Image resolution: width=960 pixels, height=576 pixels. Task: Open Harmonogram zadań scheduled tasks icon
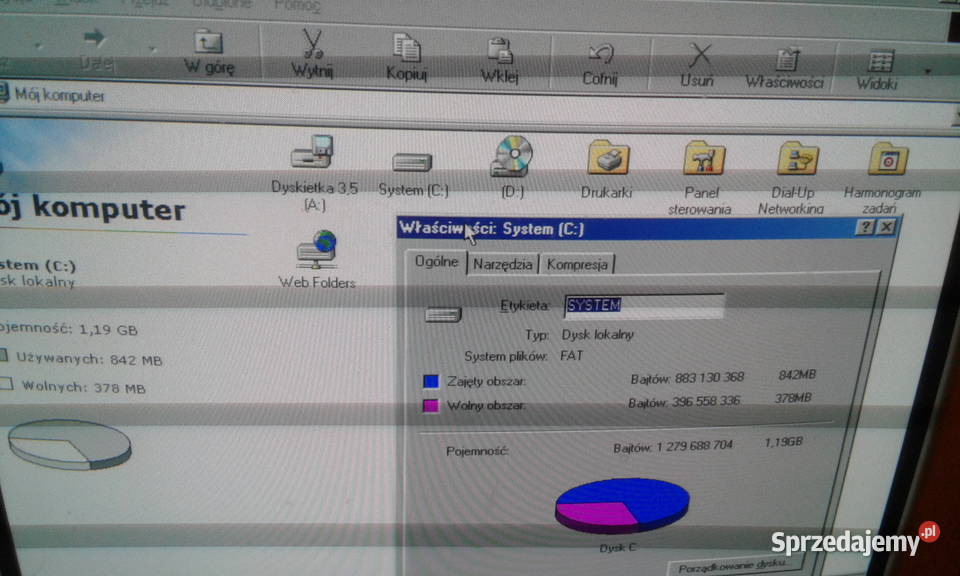coord(886,160)
